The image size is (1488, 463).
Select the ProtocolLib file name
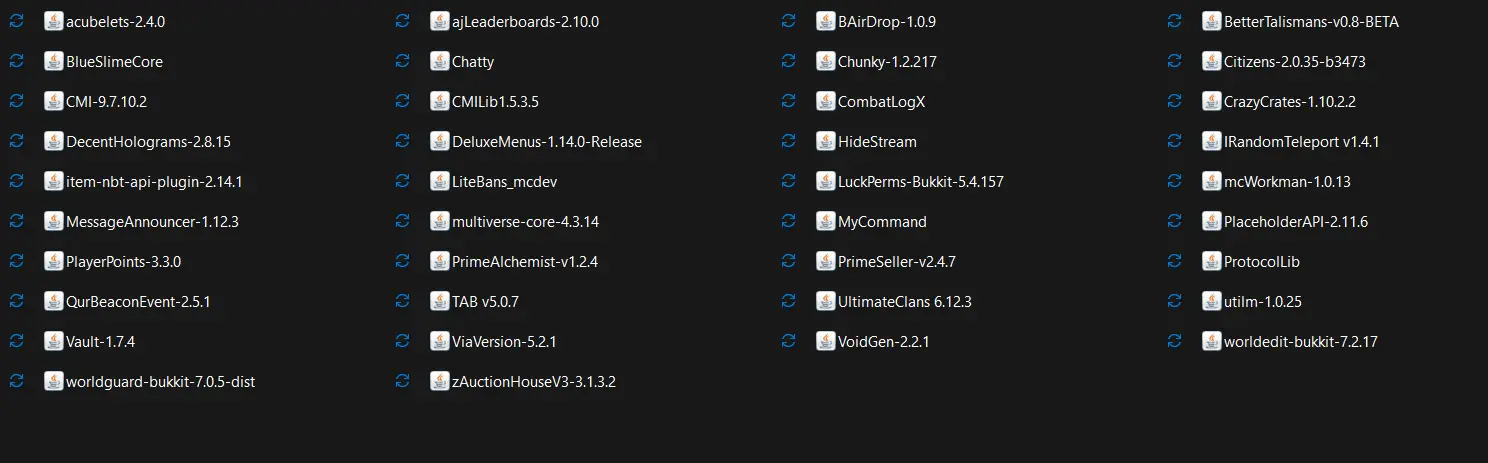pos(1262,261)
